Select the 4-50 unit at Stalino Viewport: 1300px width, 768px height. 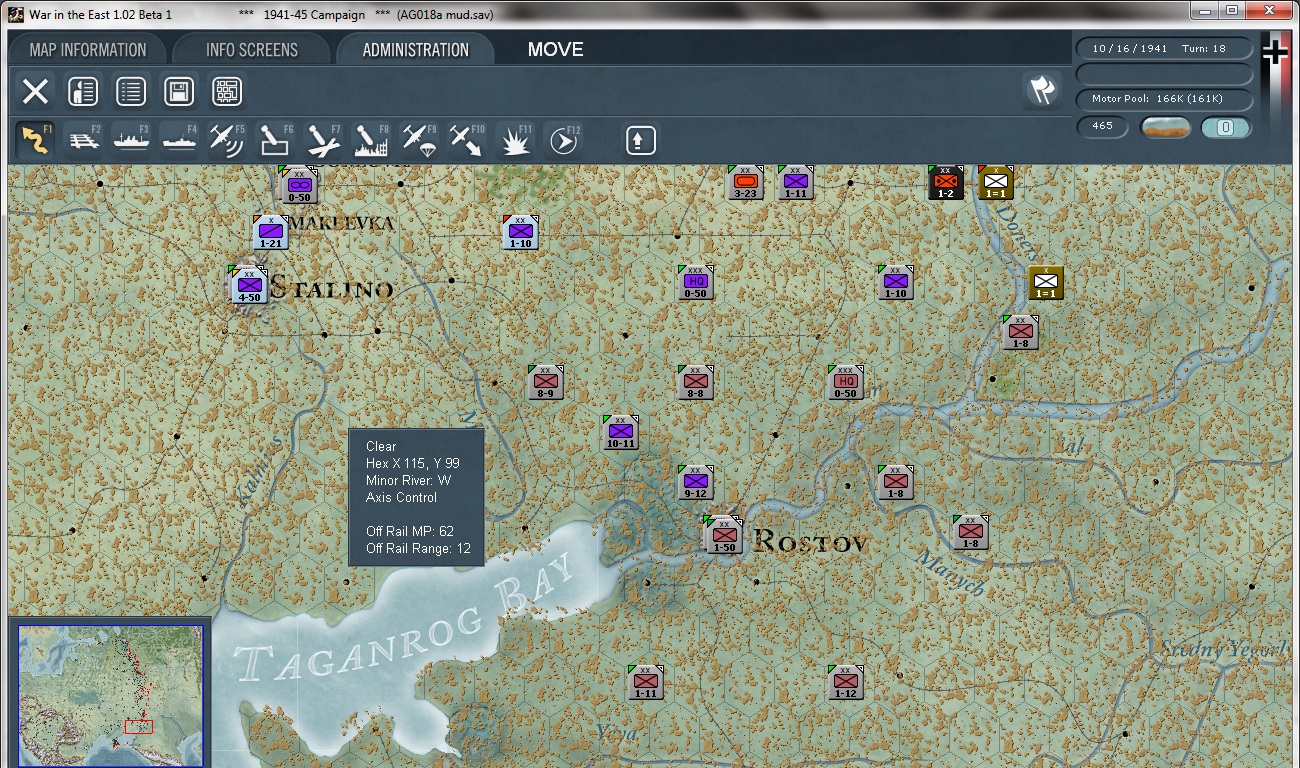(x=249, y=285)
